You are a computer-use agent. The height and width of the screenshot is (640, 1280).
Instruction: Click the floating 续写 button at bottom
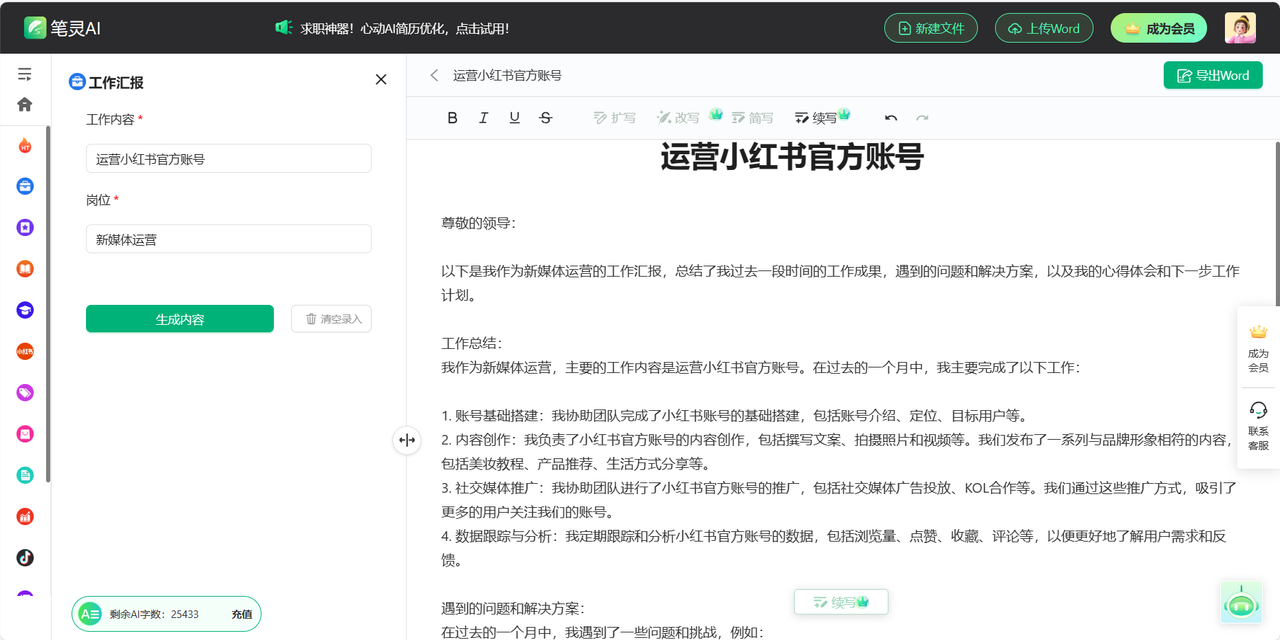click(x=841, y=602)
